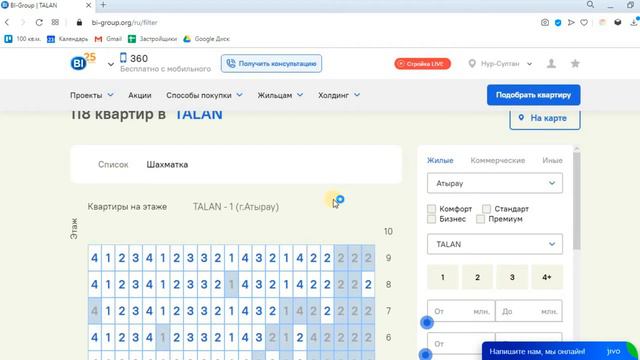The width and height of the screenshot is (640, 360).
Task: Take a snapshot with camera icon
Action: pos(545,22)
